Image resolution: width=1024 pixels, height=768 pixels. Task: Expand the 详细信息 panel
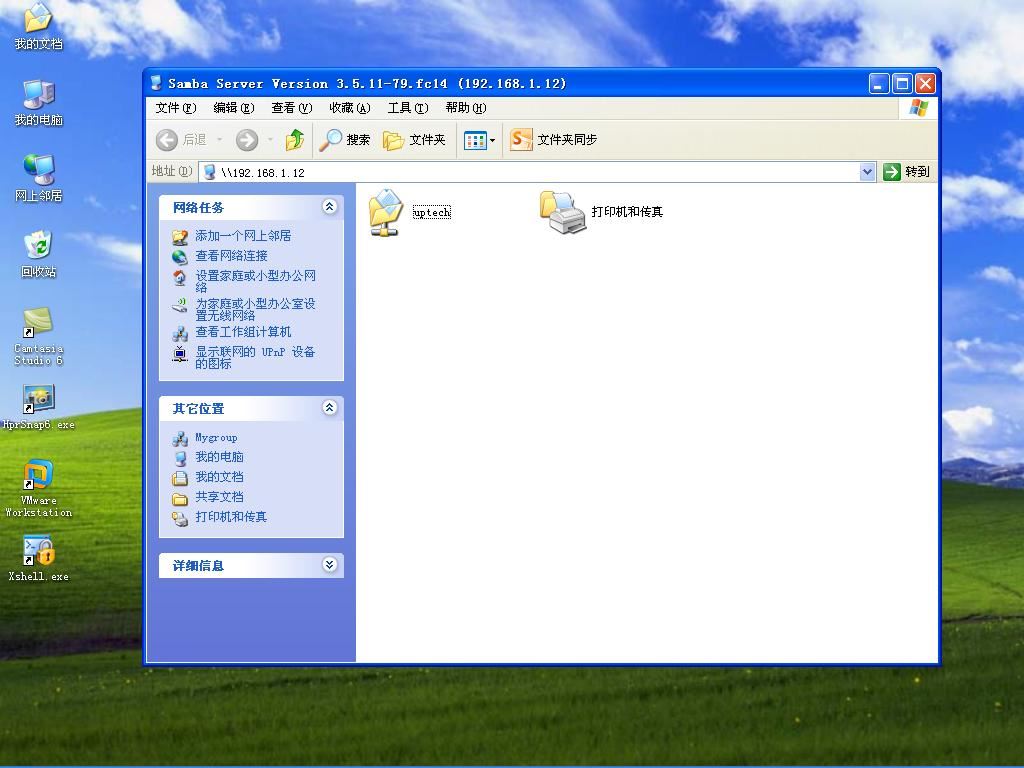click(330, 565)
